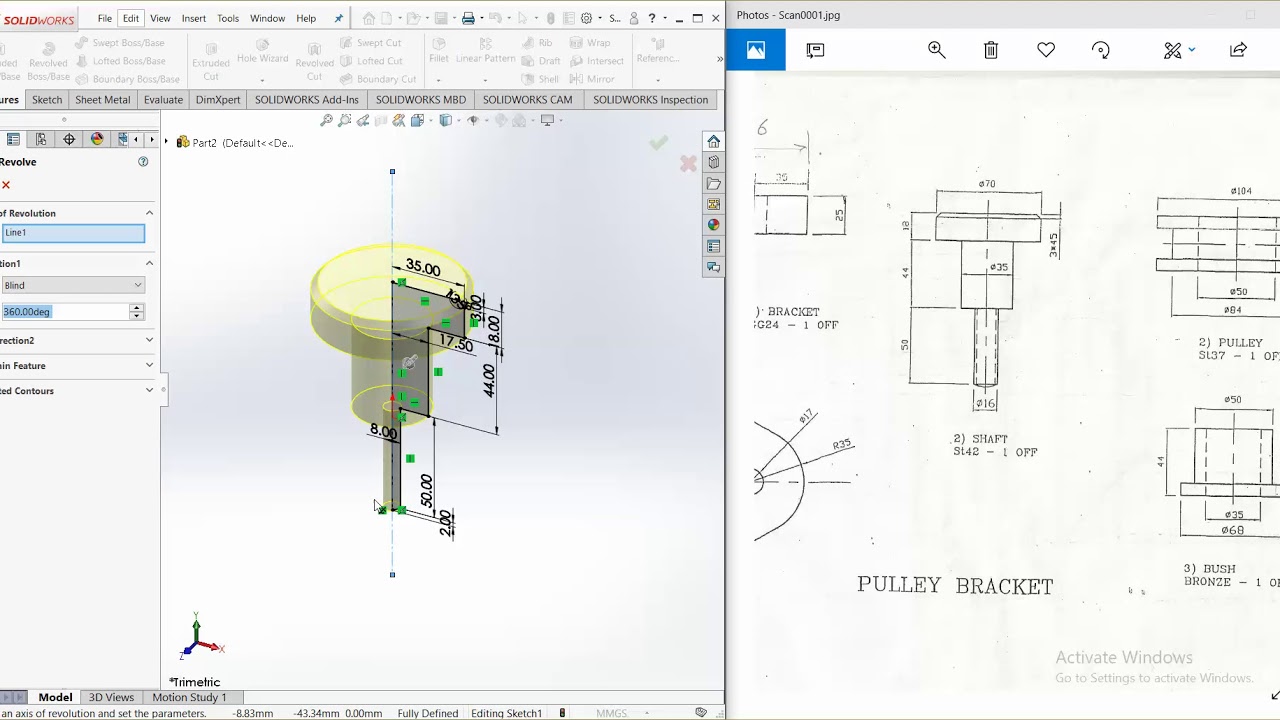
Task: Click the Photos slideshow/add-to icon
Action: tap(815, 50)
